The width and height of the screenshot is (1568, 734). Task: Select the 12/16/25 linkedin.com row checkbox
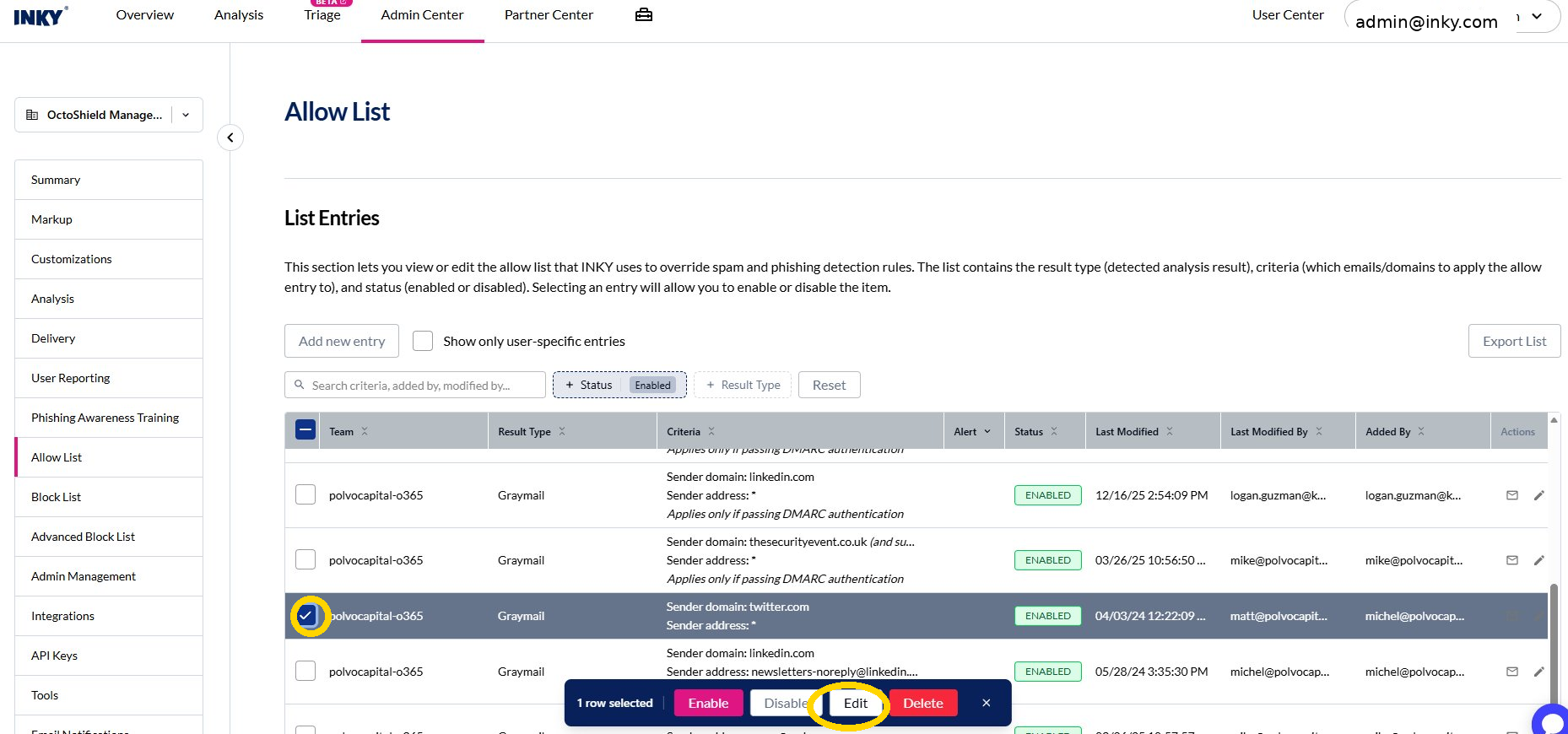(x=305, y=494)
